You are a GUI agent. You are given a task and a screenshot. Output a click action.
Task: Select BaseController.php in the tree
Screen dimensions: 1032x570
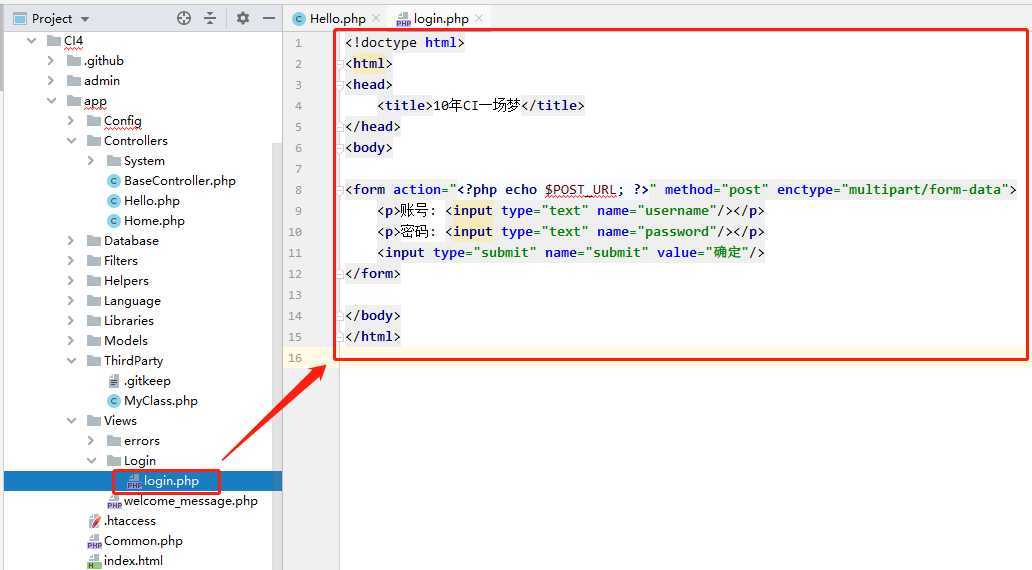(x=180, y=180)
